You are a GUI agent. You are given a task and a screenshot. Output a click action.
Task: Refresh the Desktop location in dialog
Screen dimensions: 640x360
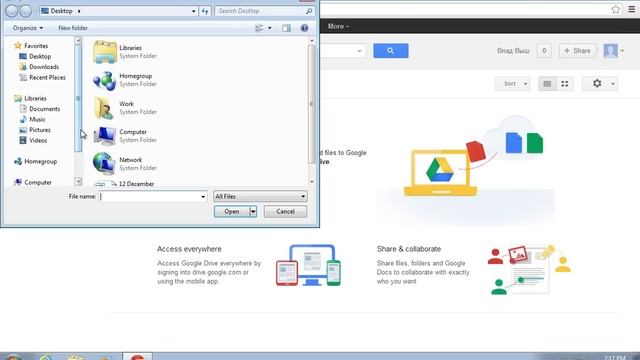coord(205,11)
